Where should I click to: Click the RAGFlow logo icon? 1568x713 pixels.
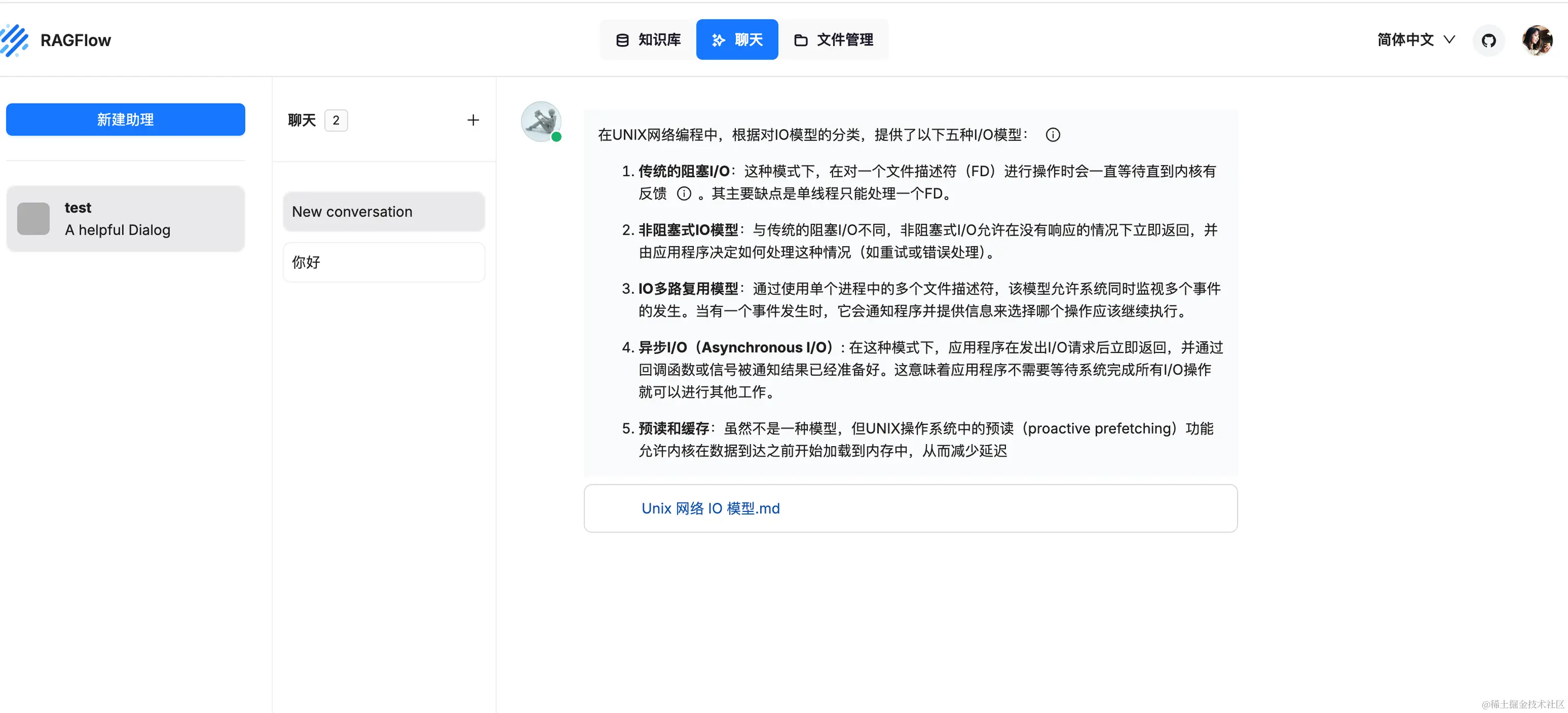[x=15, y=40]
